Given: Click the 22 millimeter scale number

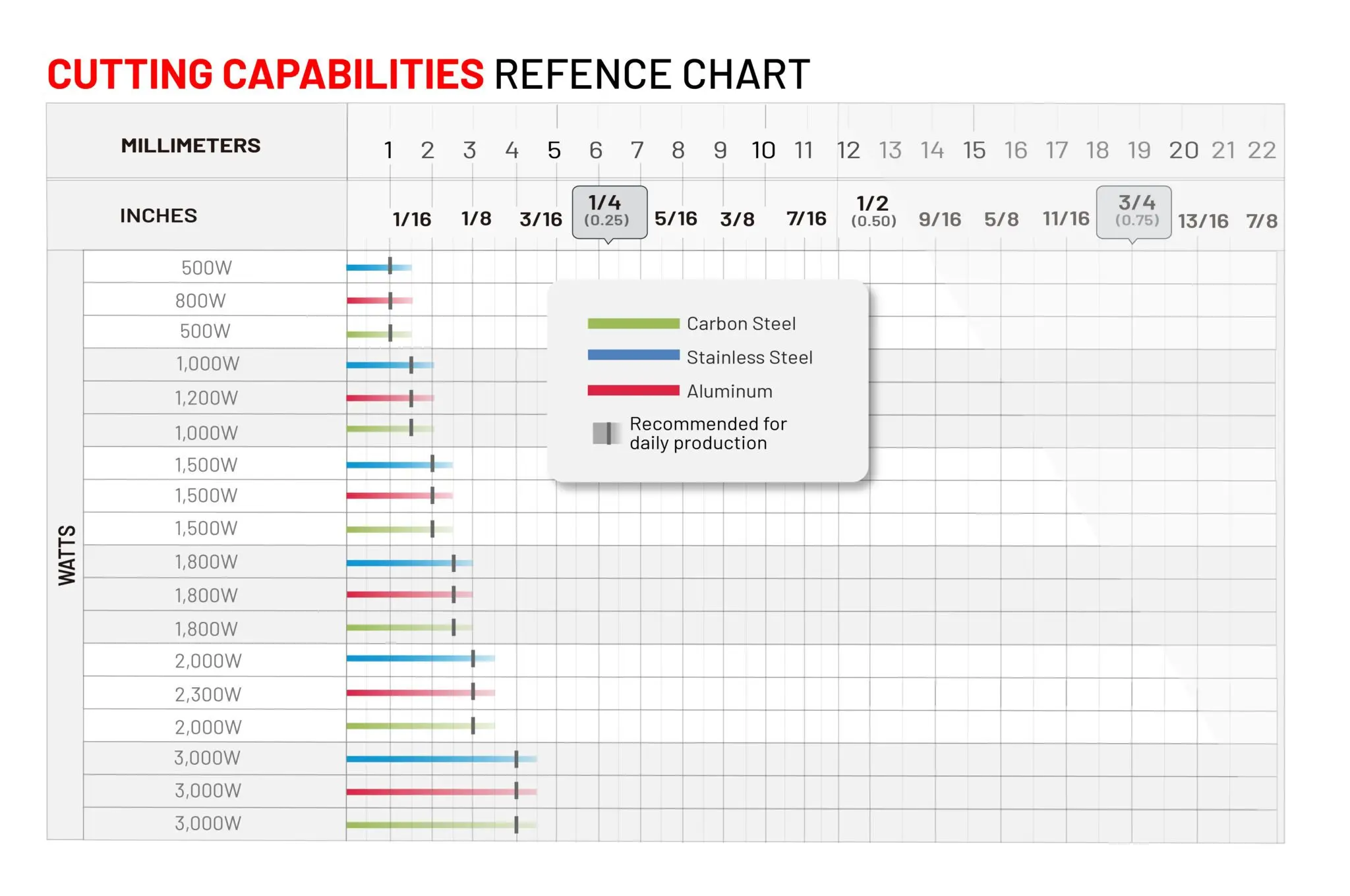Looking at the screenshot, I should [x=1262, y=151].
